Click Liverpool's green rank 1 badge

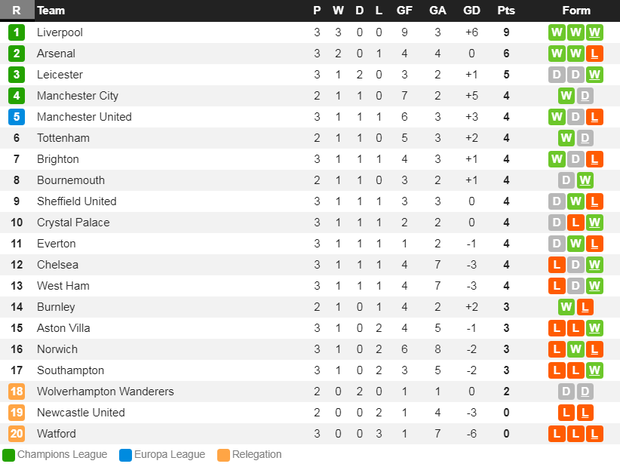16,32
